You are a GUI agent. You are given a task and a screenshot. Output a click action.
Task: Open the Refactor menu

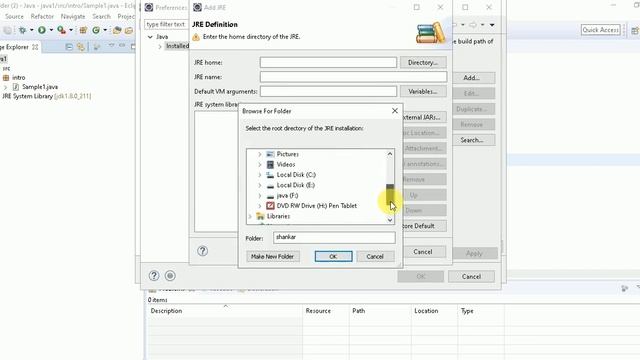tap(42, 16)
